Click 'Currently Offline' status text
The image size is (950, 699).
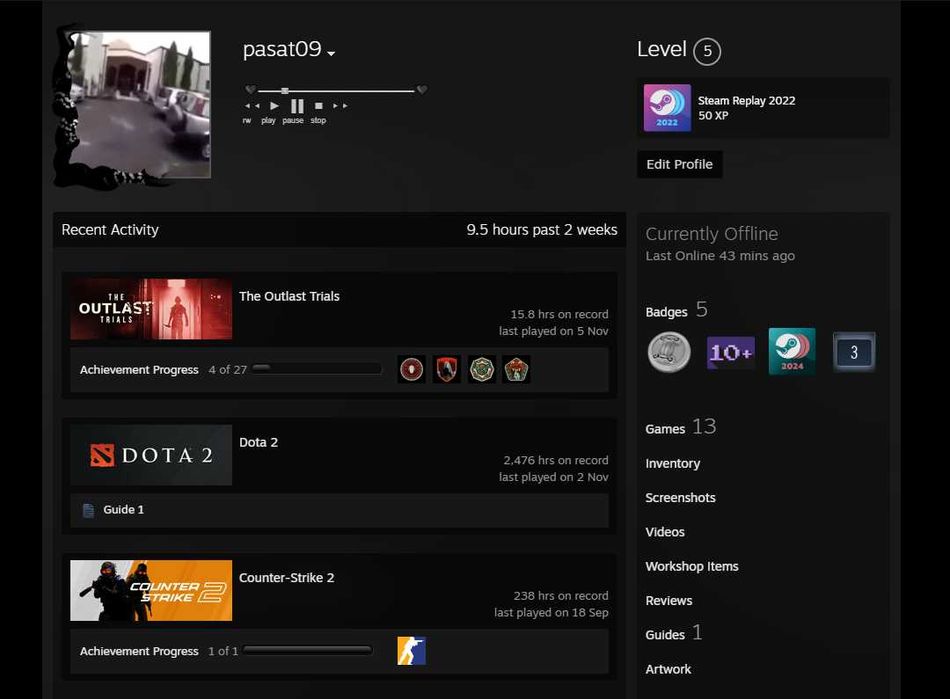[x=711, y=234]
